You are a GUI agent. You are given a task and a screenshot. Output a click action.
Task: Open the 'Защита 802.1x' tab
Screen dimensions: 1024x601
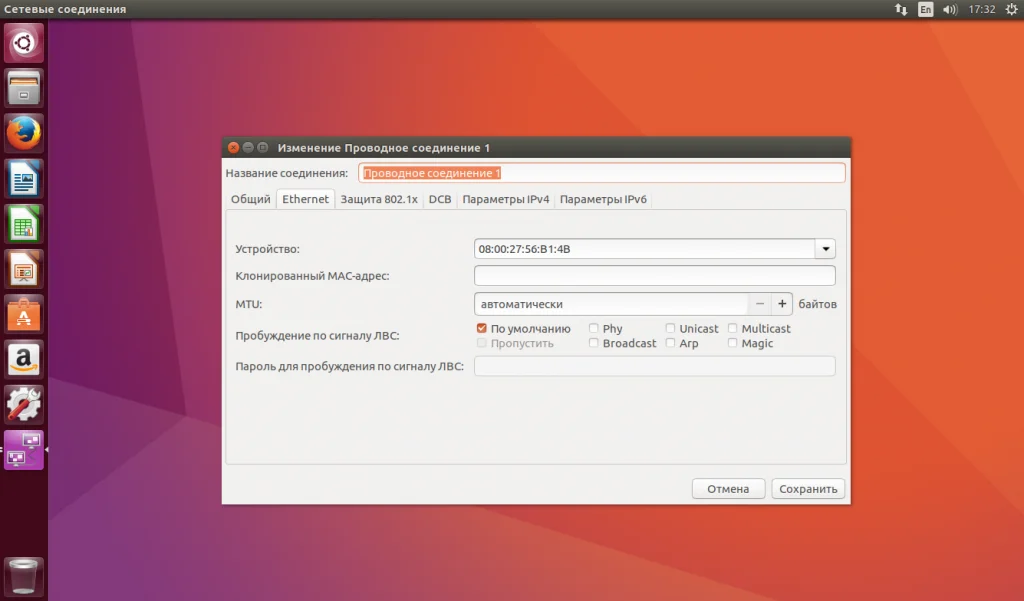click(x=378, y=199)
